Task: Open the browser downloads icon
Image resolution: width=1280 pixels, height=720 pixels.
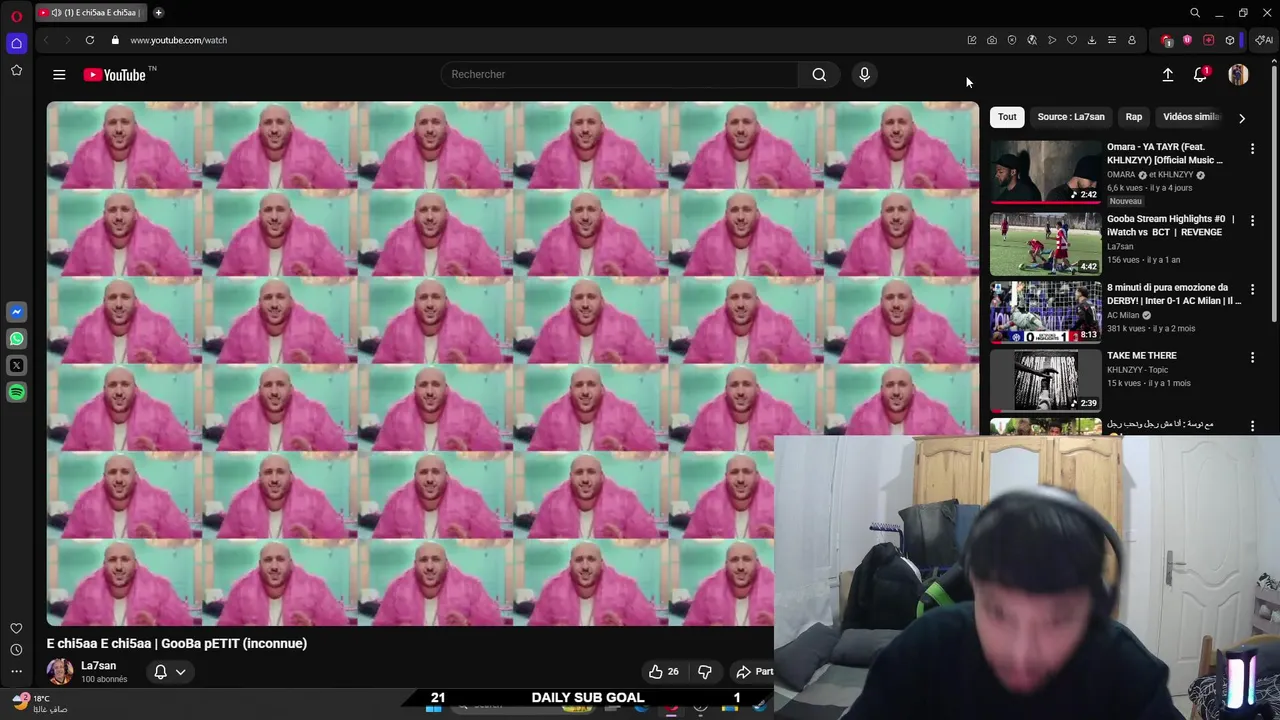Action: pos(1091,40)
